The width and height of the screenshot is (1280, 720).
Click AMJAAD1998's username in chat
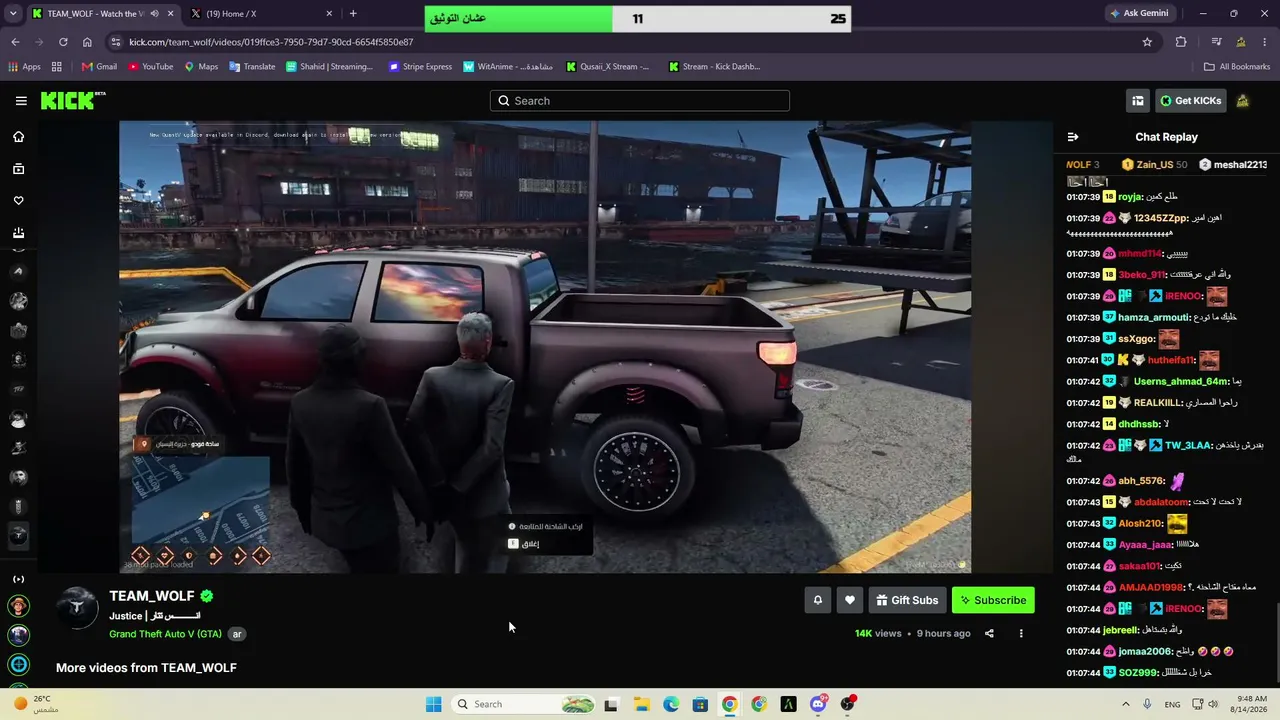(1150, 587)
